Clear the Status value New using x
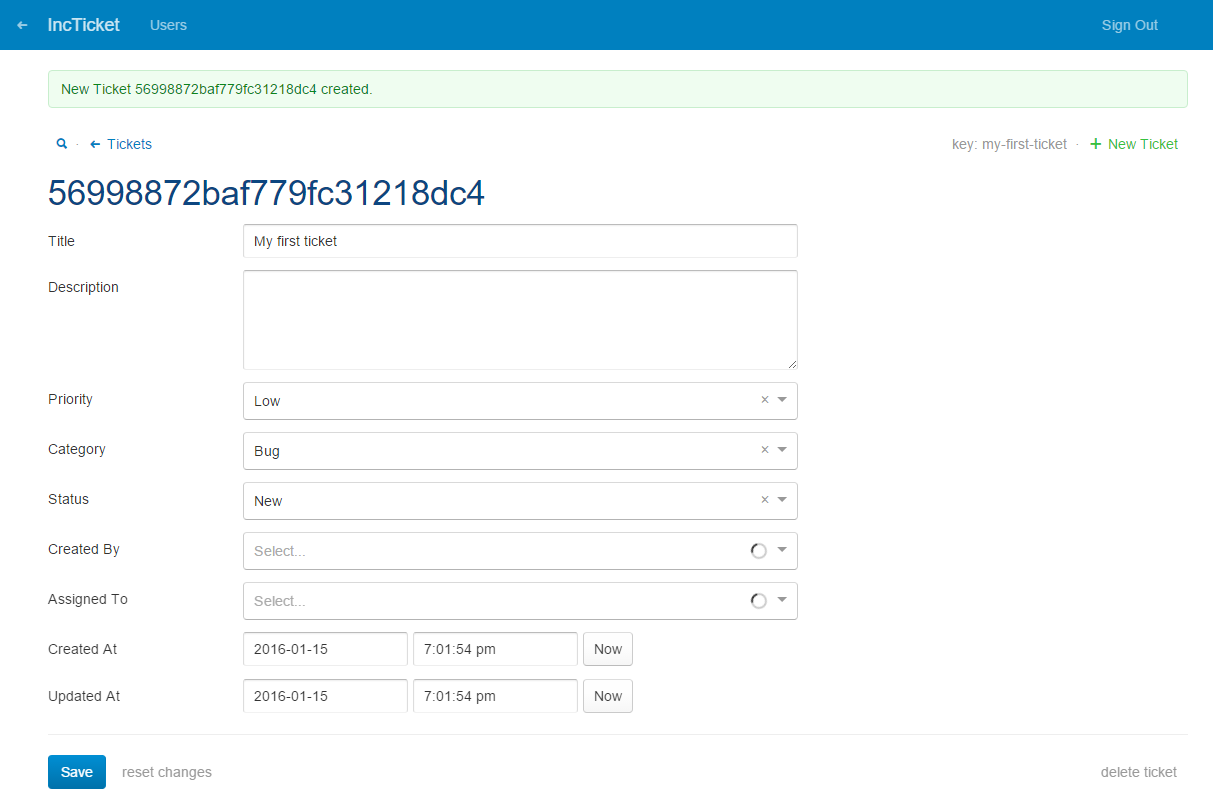1213x808 pixels. [765, 500]
